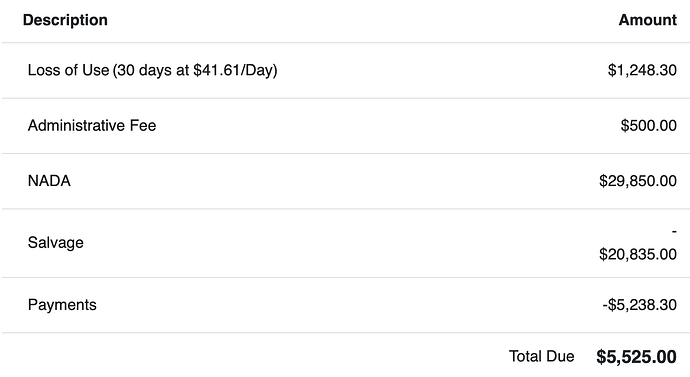Viewport: 690px width, 377px height.
Task: Select the NADA line item
Action: pos(49,181)
